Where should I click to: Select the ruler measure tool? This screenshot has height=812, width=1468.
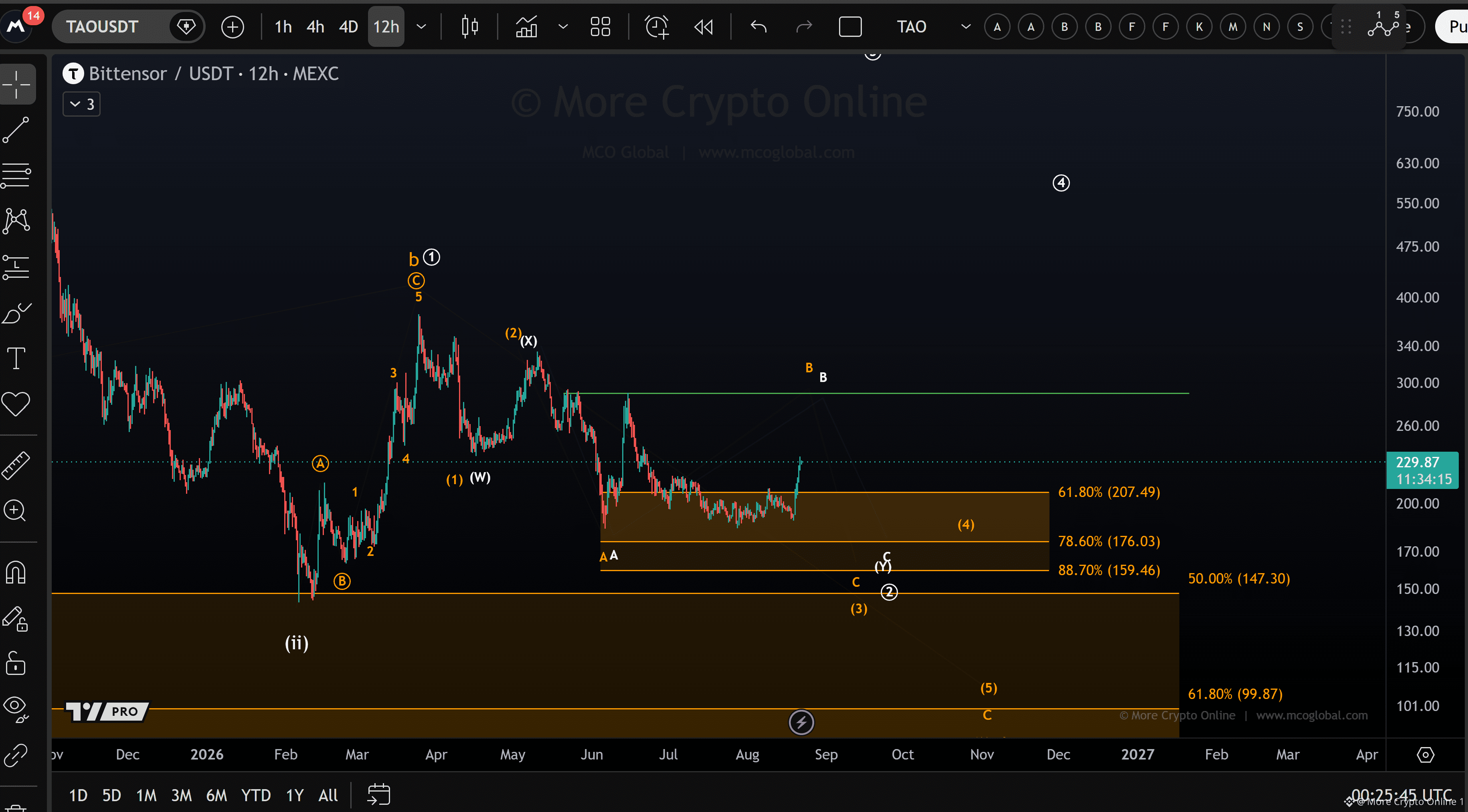click(16, 465)
